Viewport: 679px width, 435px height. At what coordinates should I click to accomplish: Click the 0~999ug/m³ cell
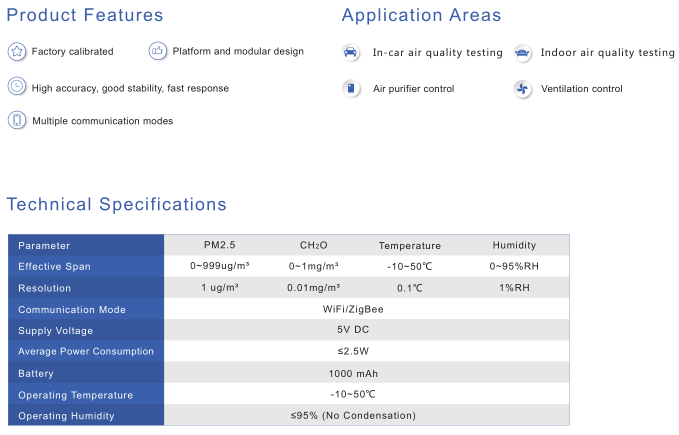tap(220, 266)
